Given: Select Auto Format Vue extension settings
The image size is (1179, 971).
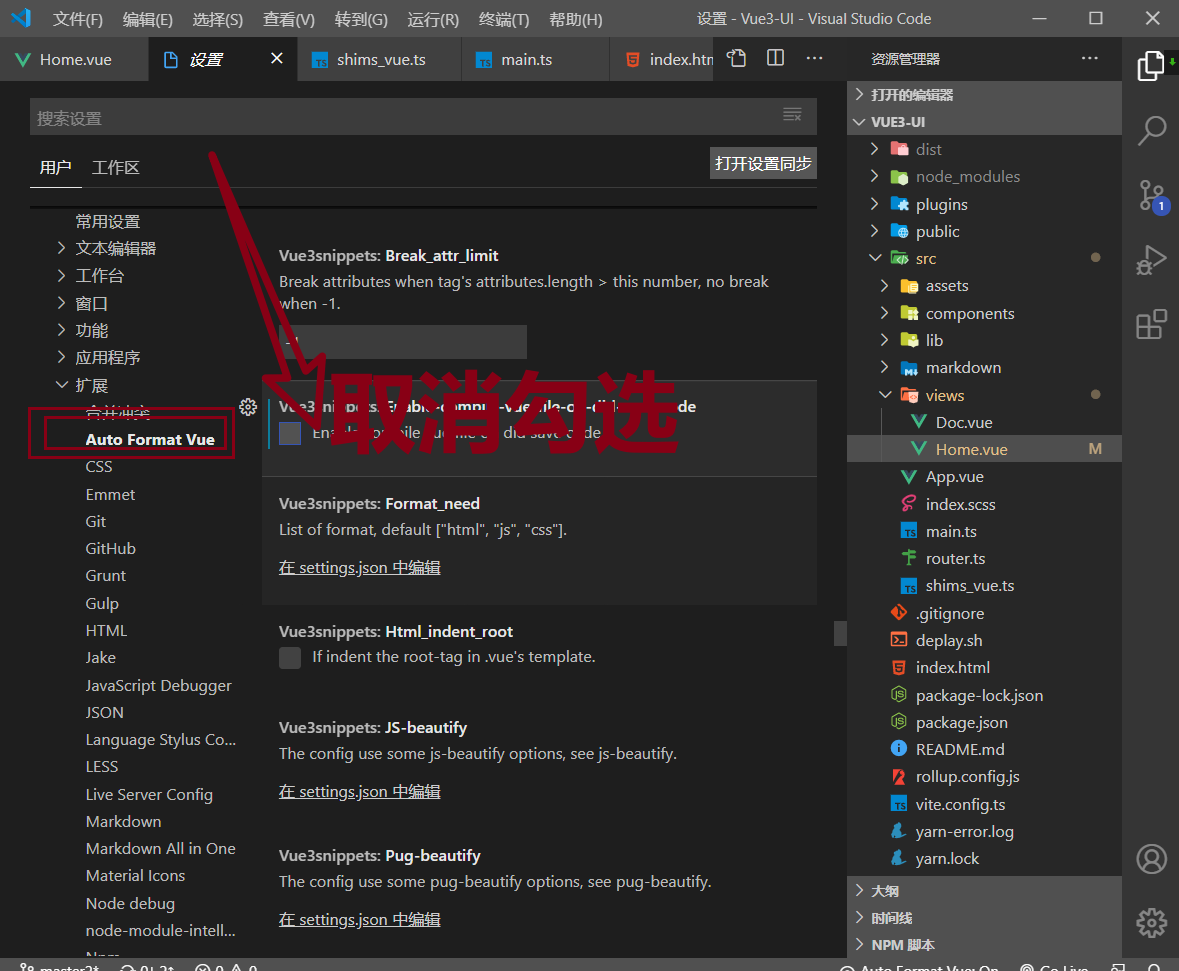Looking at the screenshot, I should pos(150,439).
